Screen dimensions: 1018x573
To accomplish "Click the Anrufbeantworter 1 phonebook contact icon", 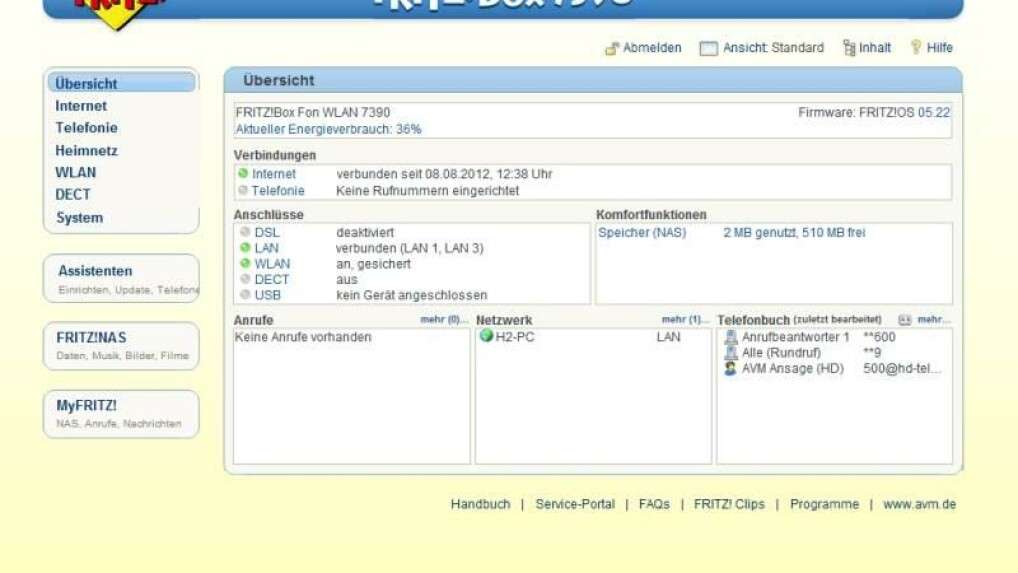I will tap(731, 337).
